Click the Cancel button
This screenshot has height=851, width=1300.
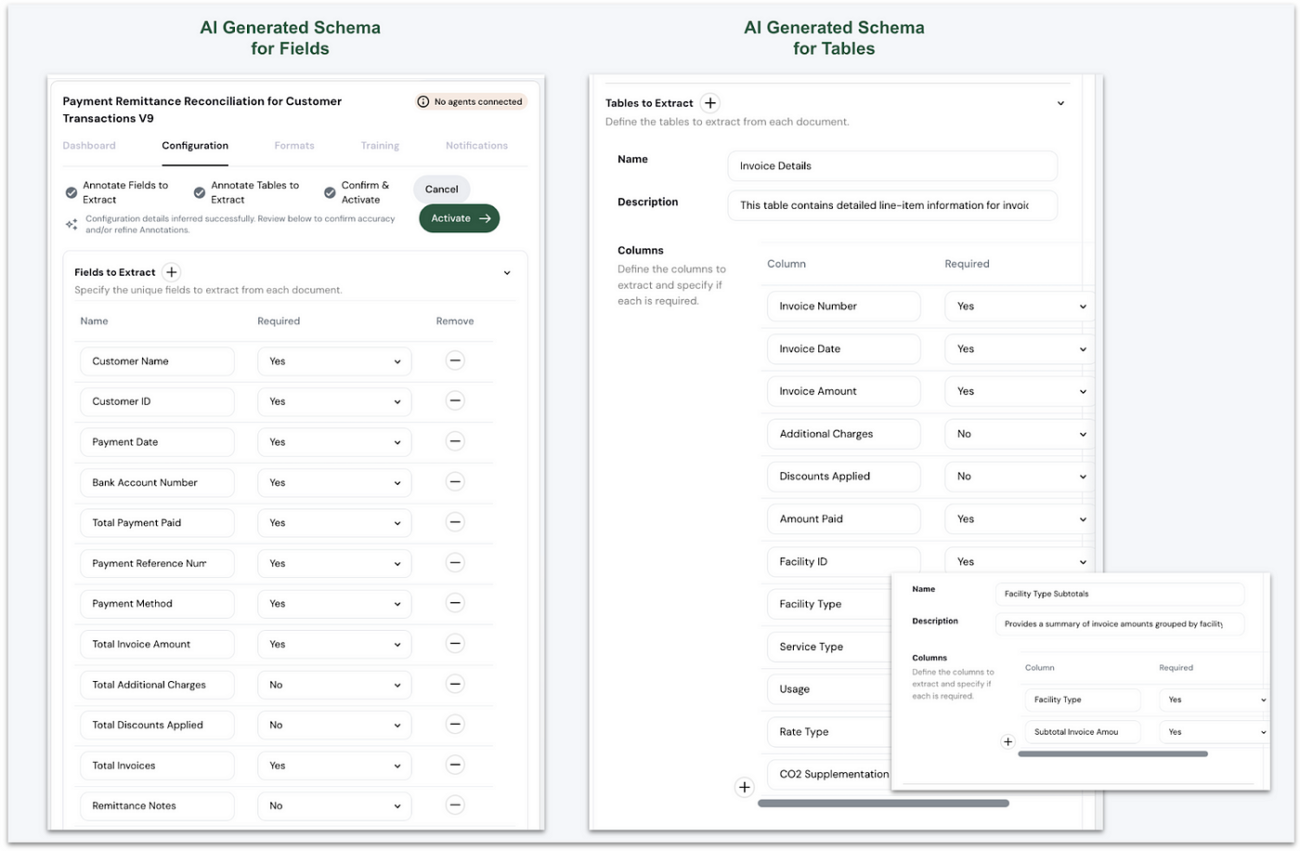pyautogui.click(x=441, y=189)
